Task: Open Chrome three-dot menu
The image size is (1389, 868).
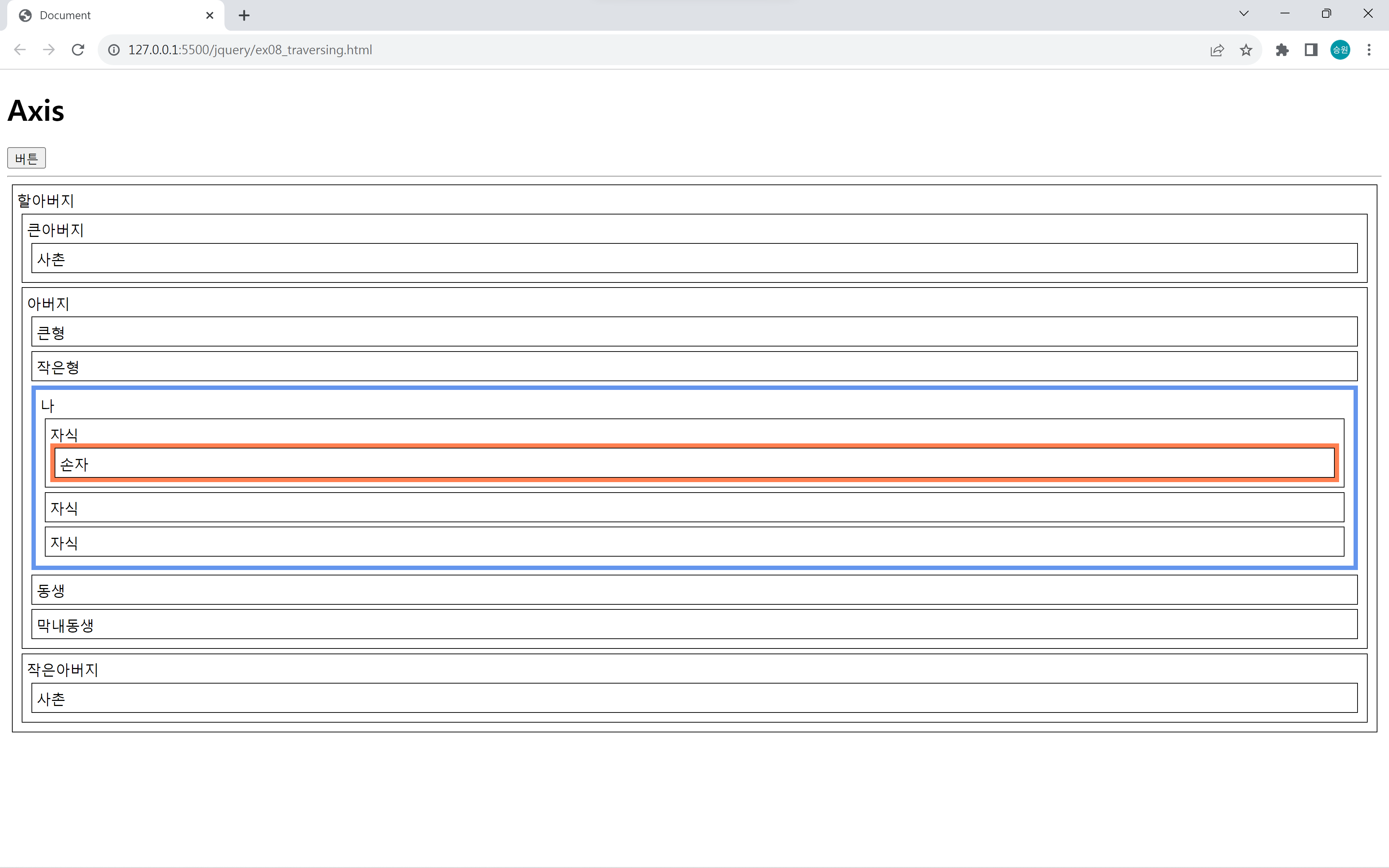Action: [1369, 50]
